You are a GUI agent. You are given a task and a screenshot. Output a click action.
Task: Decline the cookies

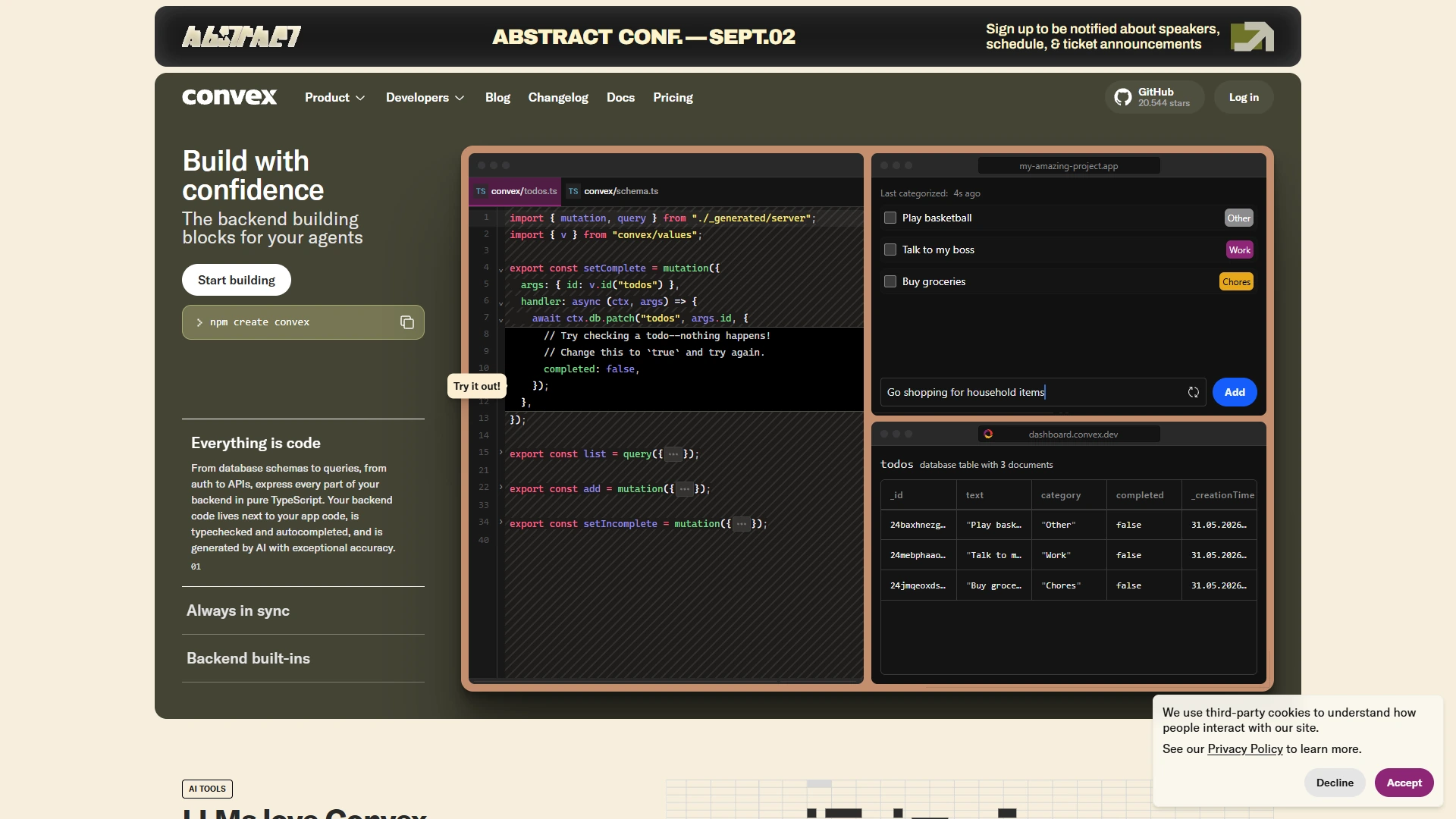1335,783
